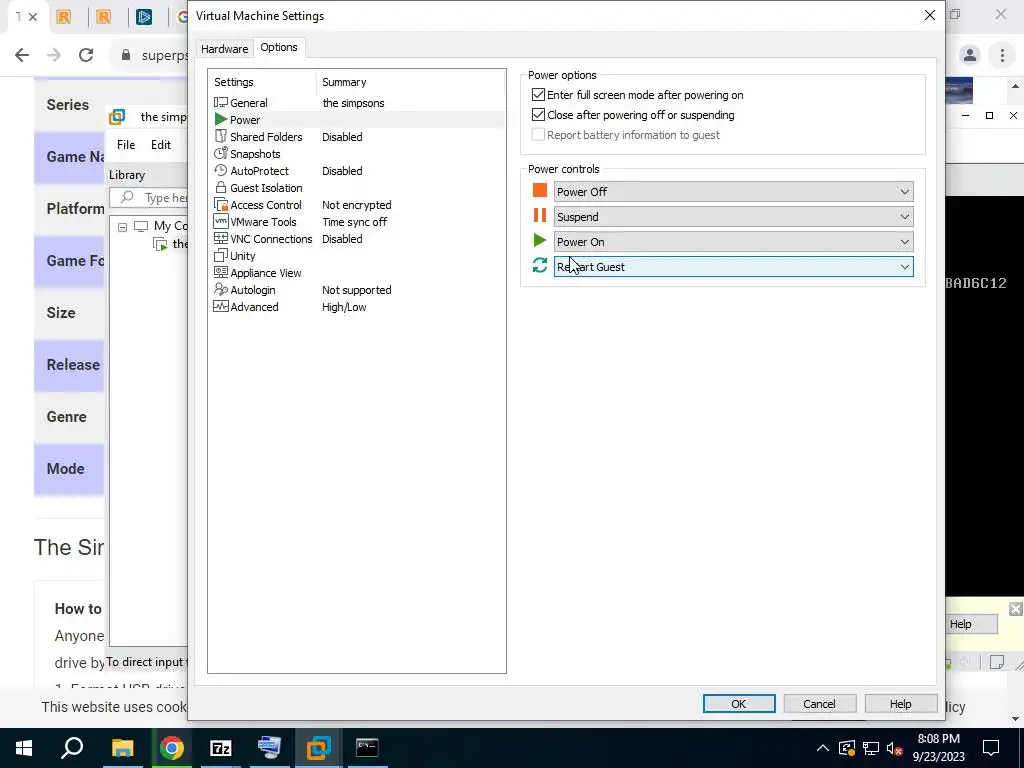Click the Help button in background window
Screen dimensions: 1024x768
point(971,624)
